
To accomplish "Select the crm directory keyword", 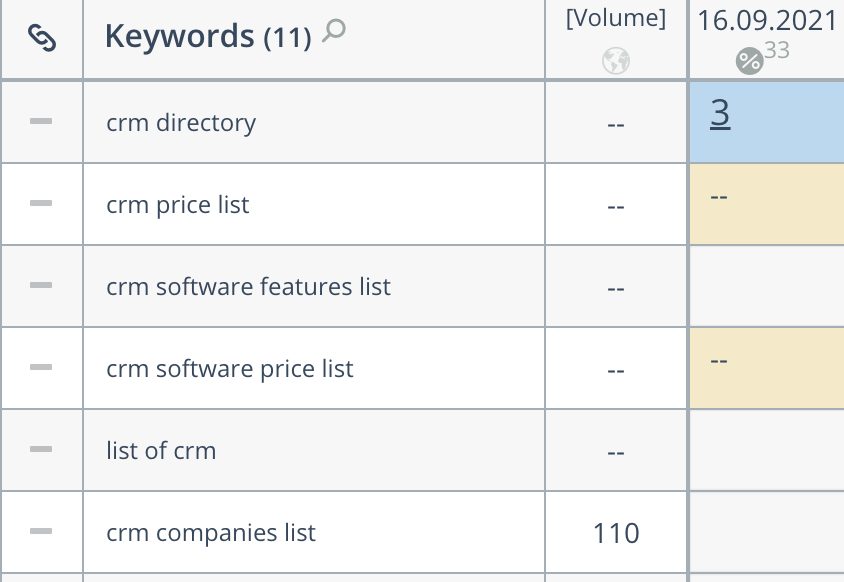I will click(181, 123).
